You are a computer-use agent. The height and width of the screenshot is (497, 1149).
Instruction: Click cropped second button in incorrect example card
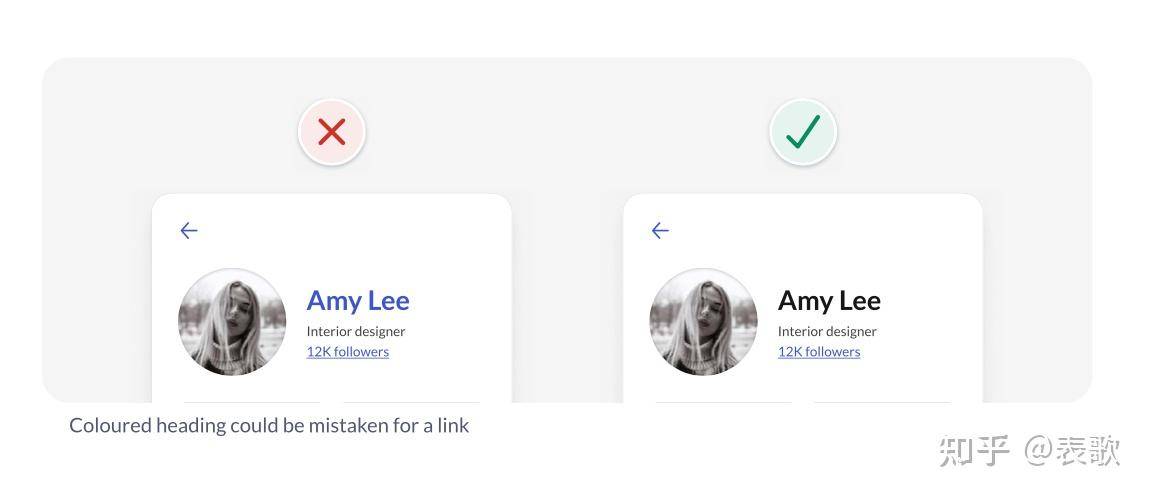[x=412, y=402]
